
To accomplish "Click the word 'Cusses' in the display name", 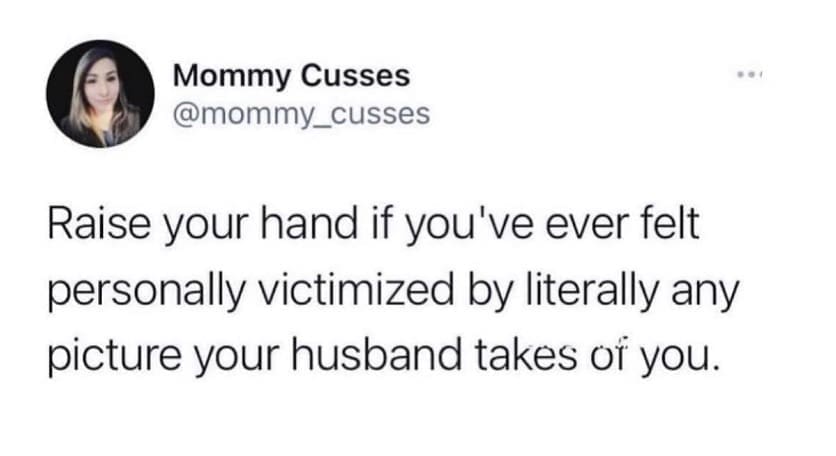I will [x=356, y=76].
